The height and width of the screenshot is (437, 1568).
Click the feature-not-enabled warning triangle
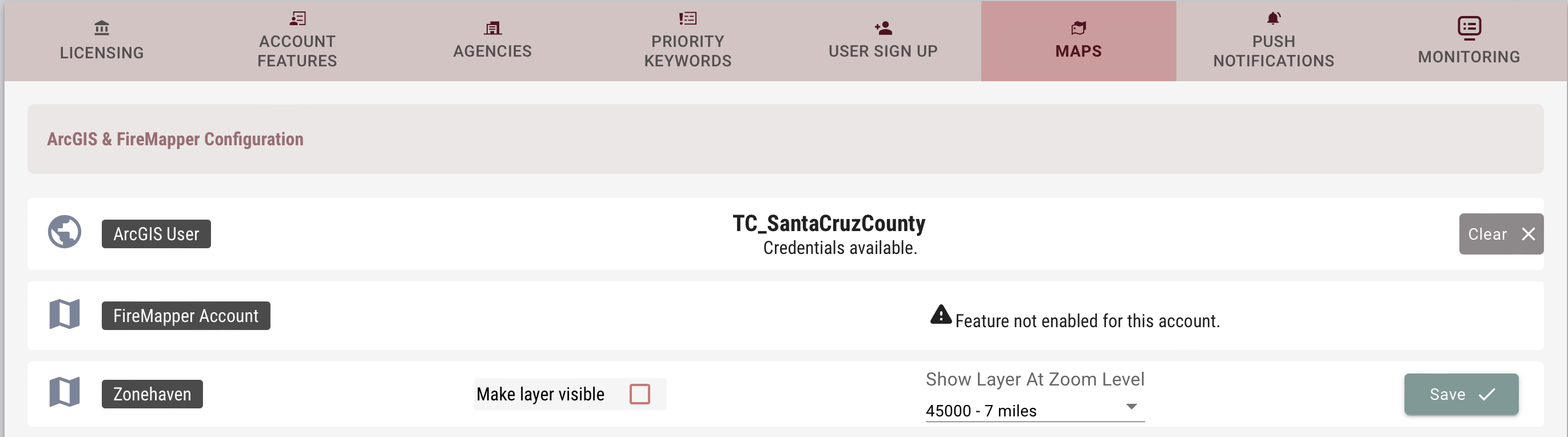click(x=941, y=315)
